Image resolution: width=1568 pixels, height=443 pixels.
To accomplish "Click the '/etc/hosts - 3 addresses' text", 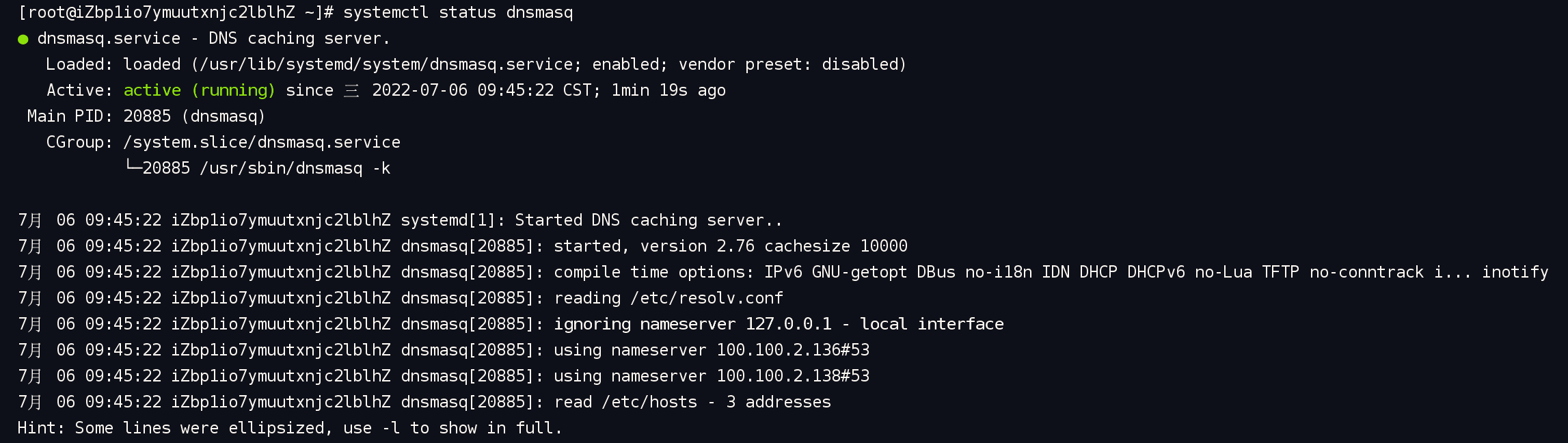I will [x=716, y=402].
